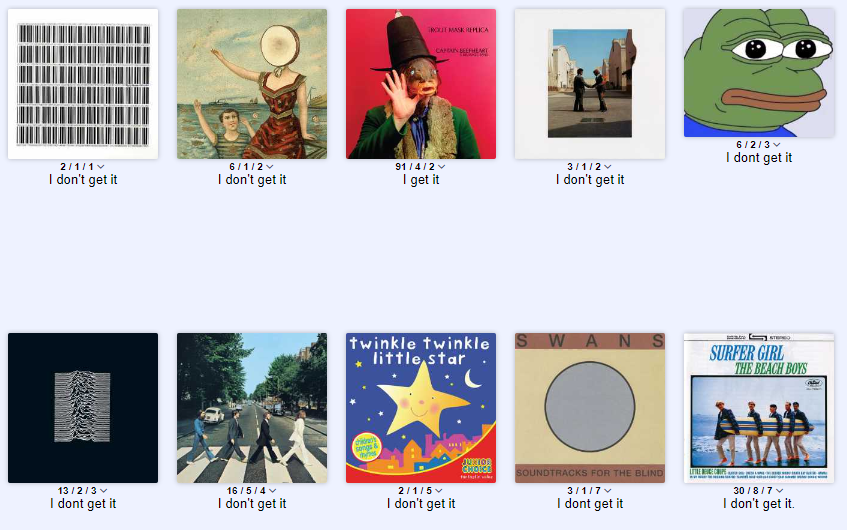Select the Wish You Were Here cover
The height and width of the screenshot is (530, 847).
[x=590, y=84]
